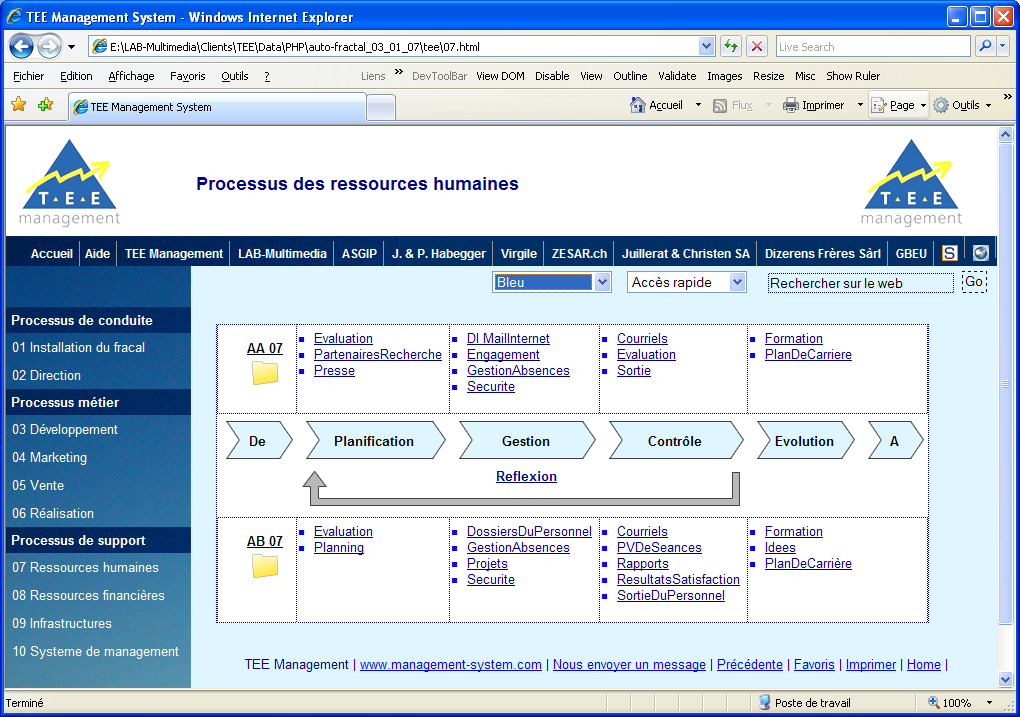Click the Flux RSS feed icon
The image size is (1020, 717).
719,105
